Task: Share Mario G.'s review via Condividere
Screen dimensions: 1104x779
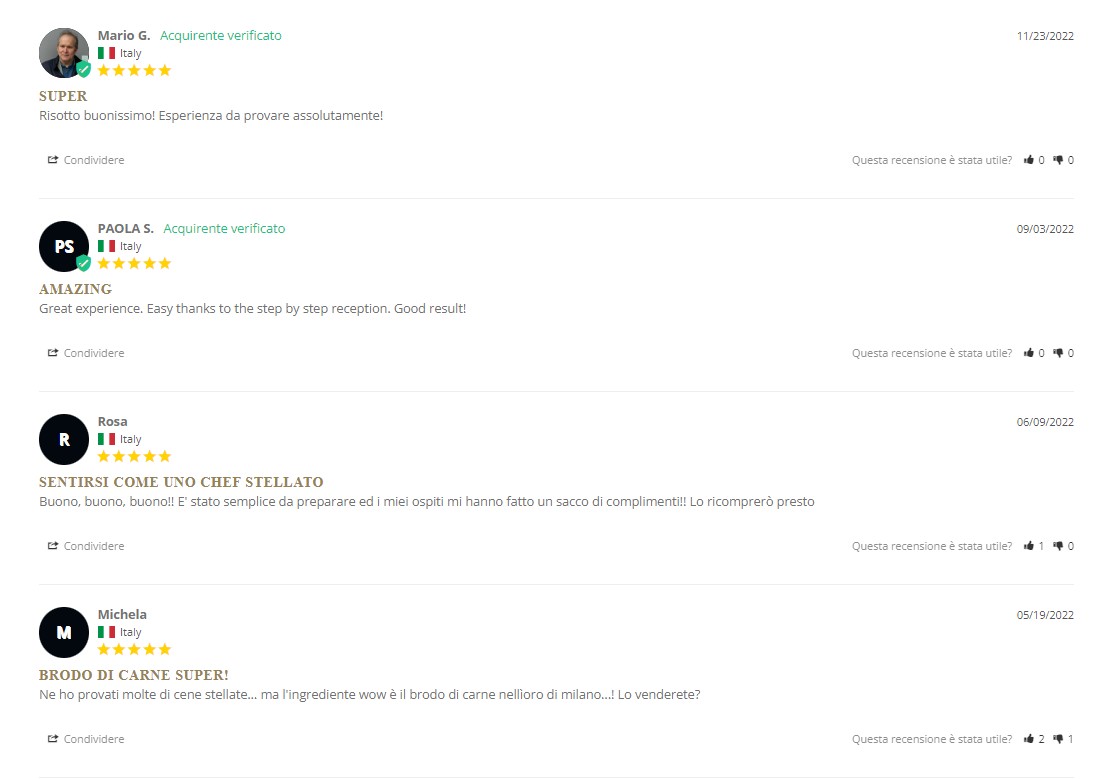Action: (x=86, y=160)
